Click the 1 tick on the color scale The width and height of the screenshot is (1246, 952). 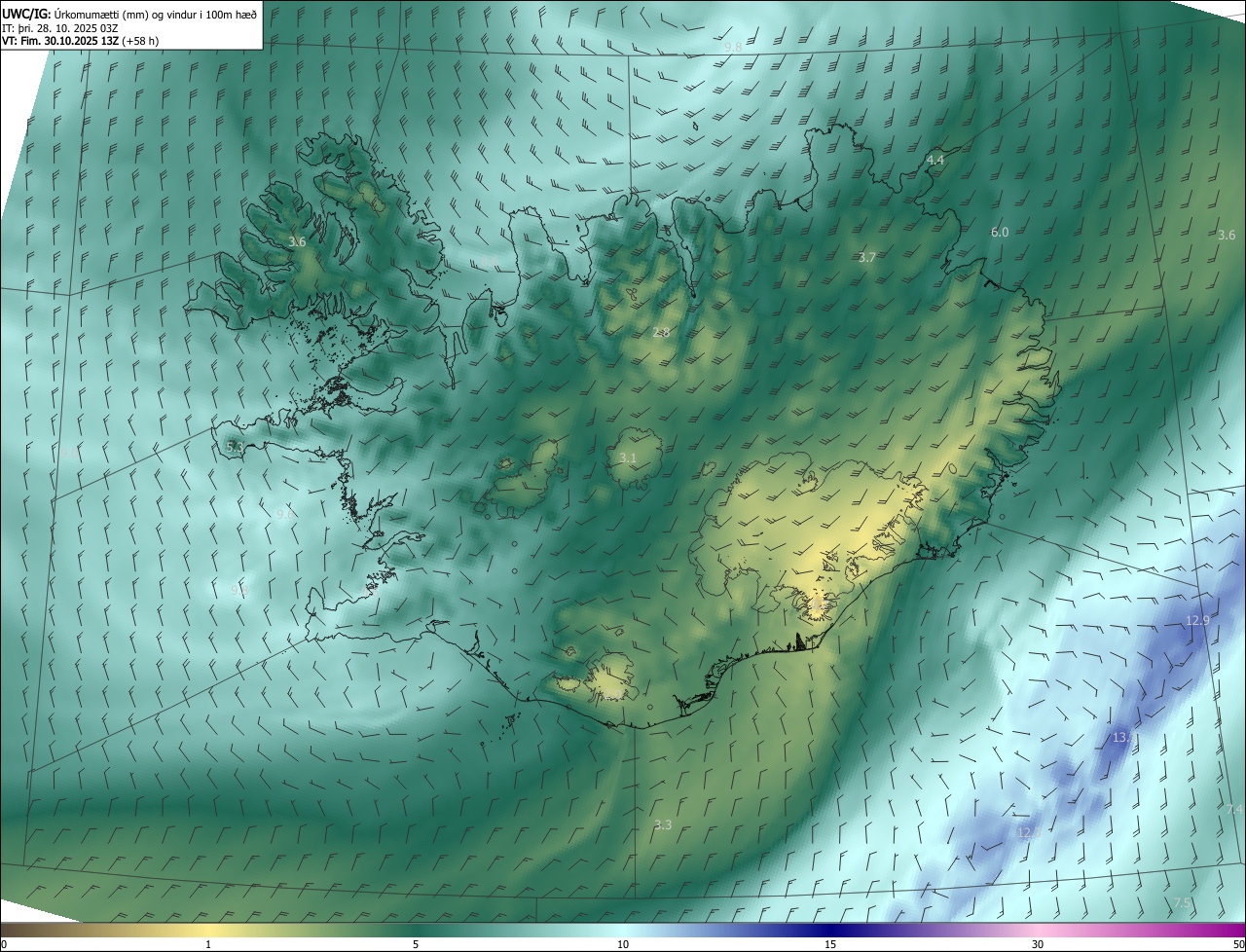(208, 944)
